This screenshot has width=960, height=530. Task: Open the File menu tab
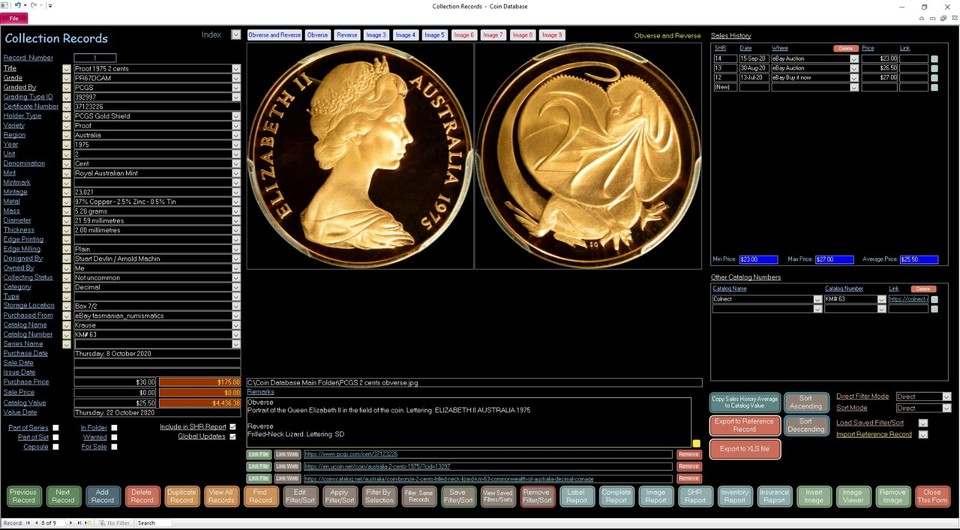coord(14,19)
